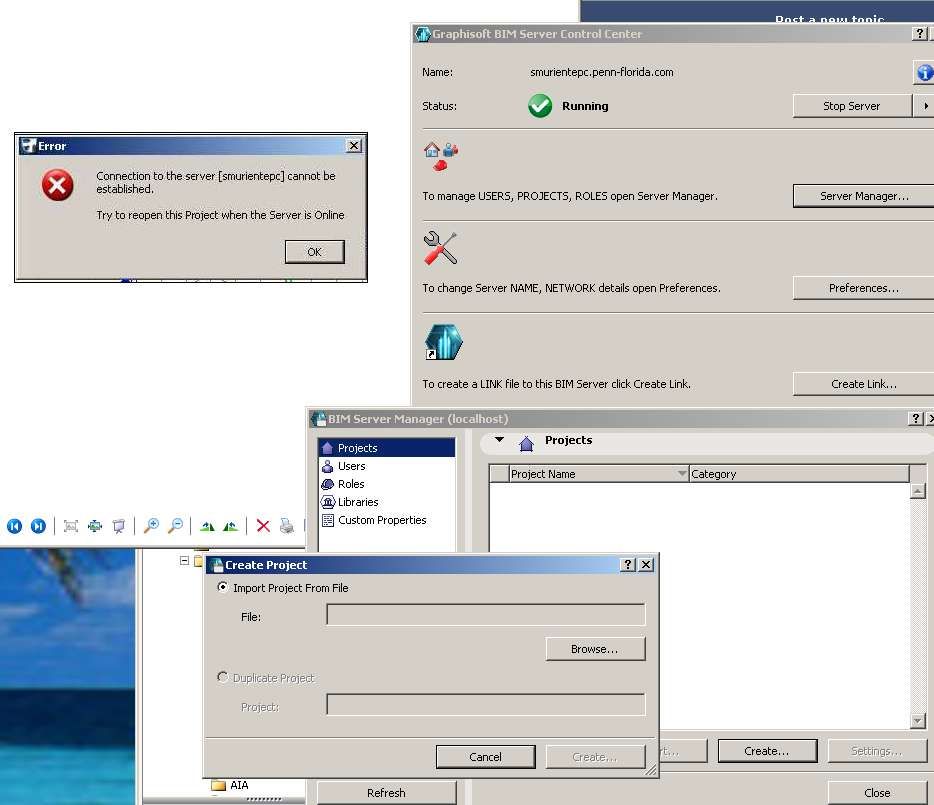Click Project Name column sort arrow
934x805 pixels.
(x=682, y=473)
